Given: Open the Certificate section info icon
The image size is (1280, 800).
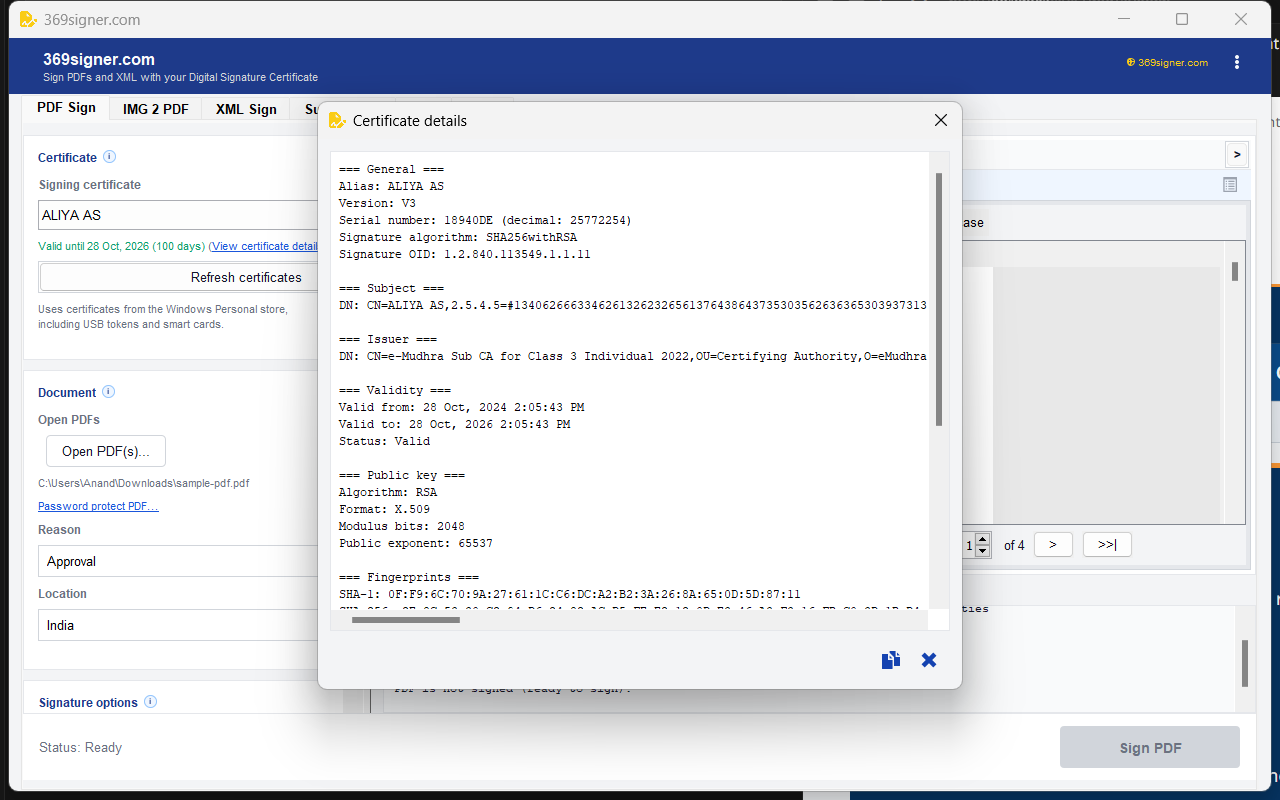Looking at the screenshot, I should click(x=110, y=157).
